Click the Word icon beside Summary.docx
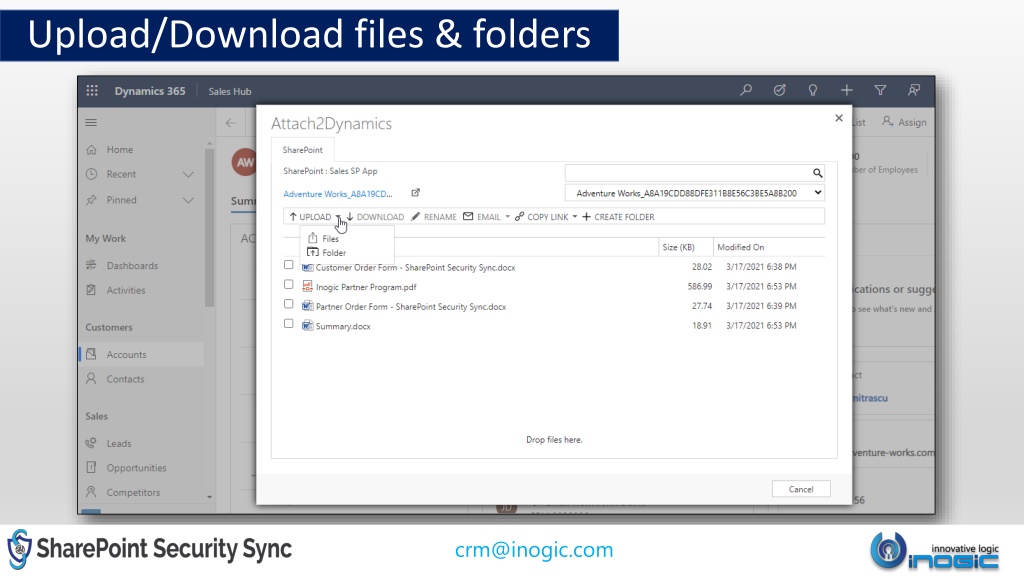This screenshot has width=1024, height=576. click(x=308, y=325)
